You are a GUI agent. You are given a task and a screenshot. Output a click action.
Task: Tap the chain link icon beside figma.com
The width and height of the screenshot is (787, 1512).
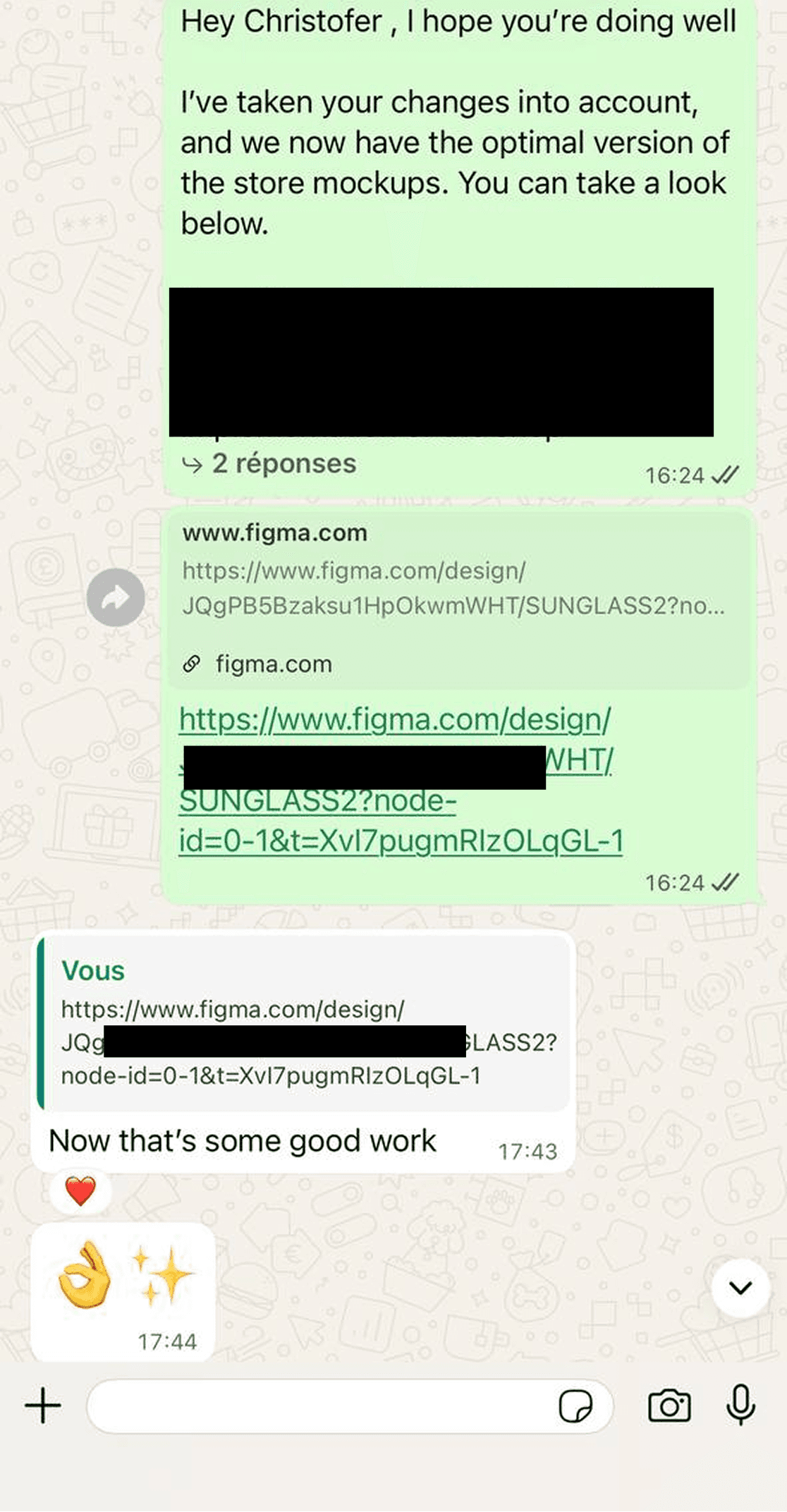click(191, 664)
